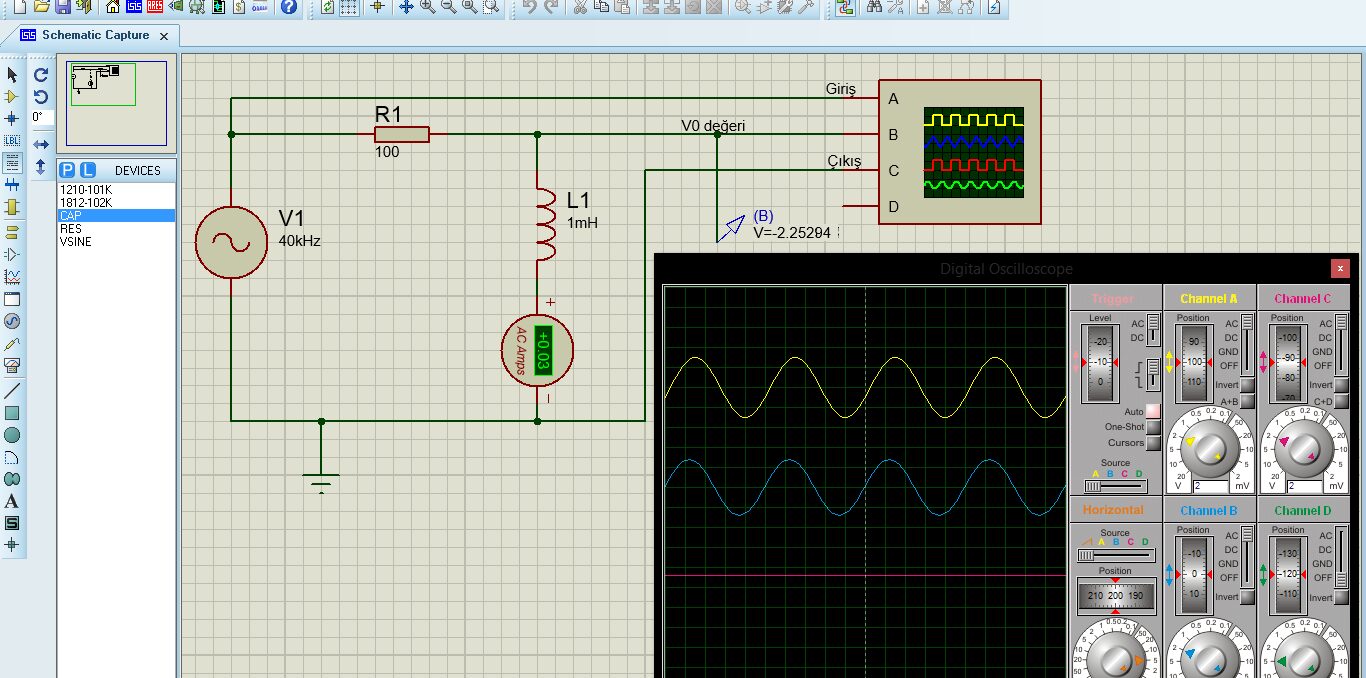1366x678 pixels.
Task: Click the Zoom Out magnifier icon
Action: point(449,7)
